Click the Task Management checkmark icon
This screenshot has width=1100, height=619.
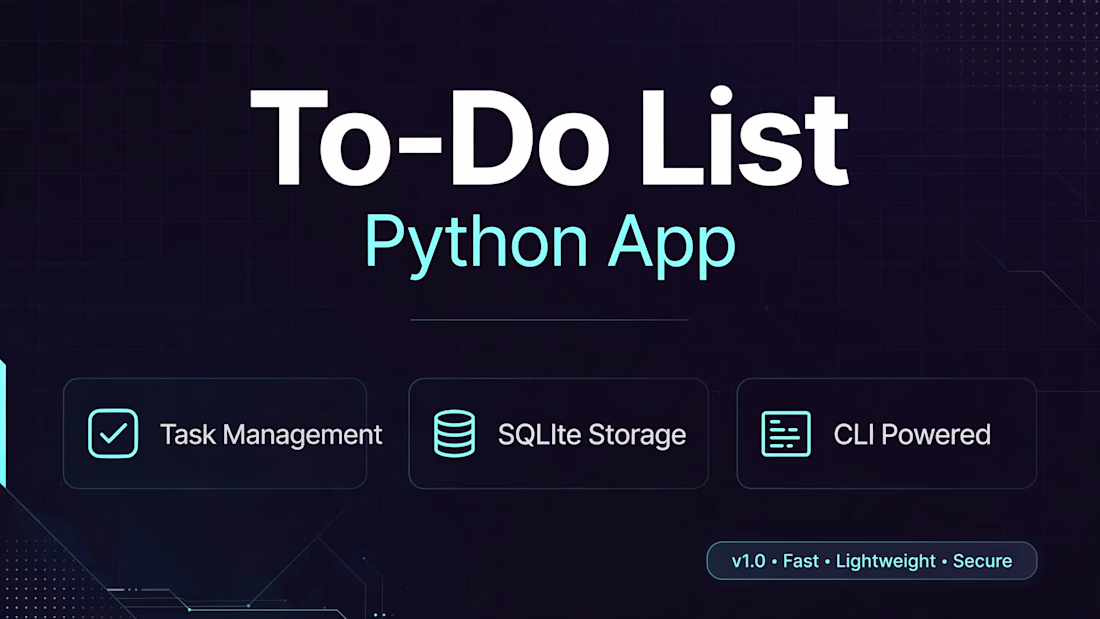(113, 434)
